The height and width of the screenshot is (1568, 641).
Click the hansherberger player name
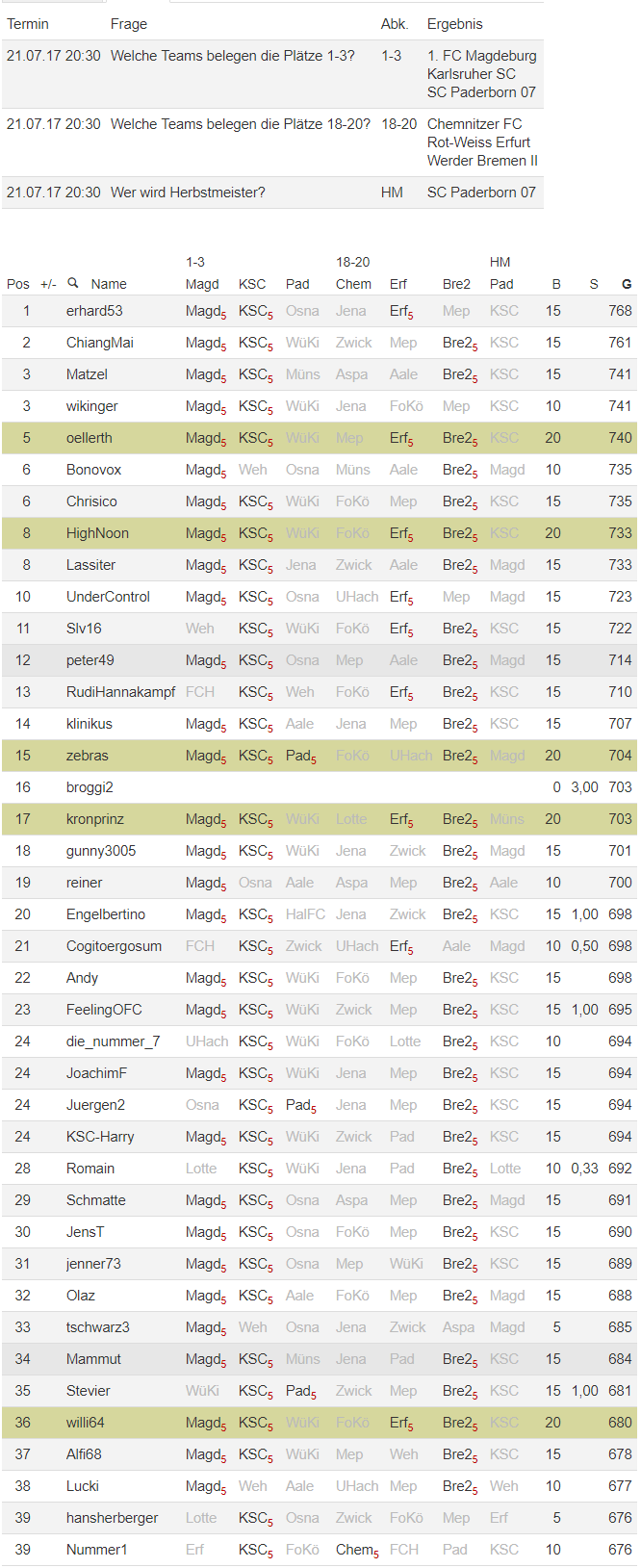coord(112,1518)
